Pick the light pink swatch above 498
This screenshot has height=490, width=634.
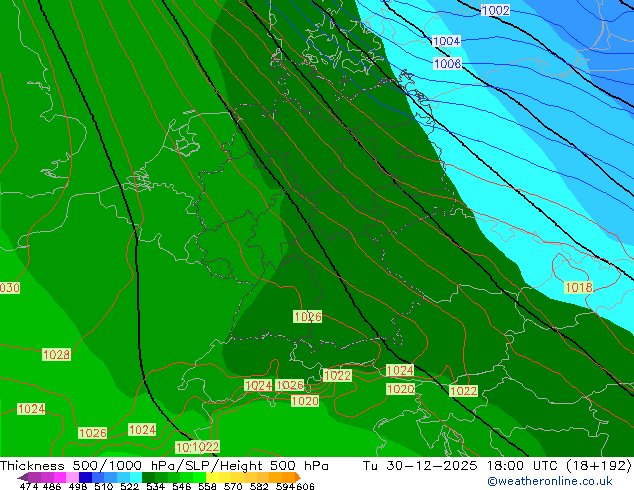72,477
